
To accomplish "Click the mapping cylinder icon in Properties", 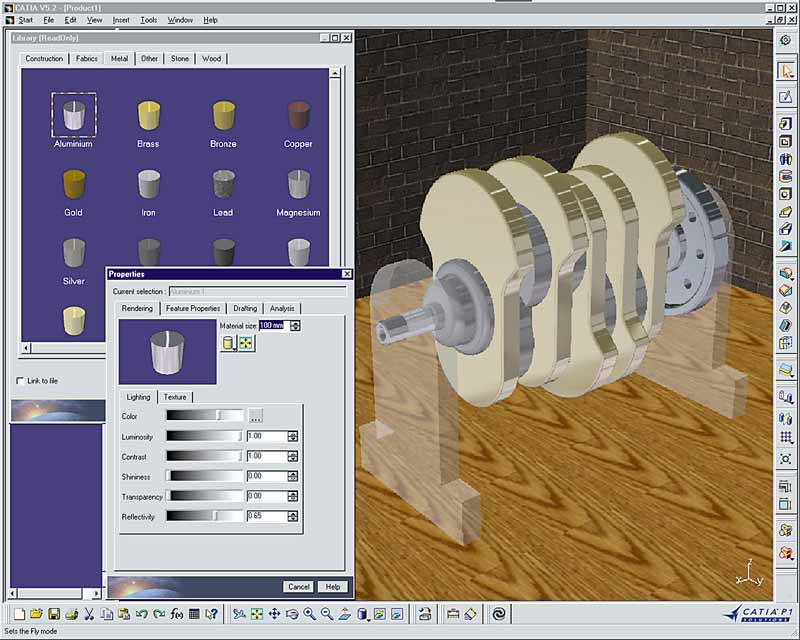I will (229, 343).
